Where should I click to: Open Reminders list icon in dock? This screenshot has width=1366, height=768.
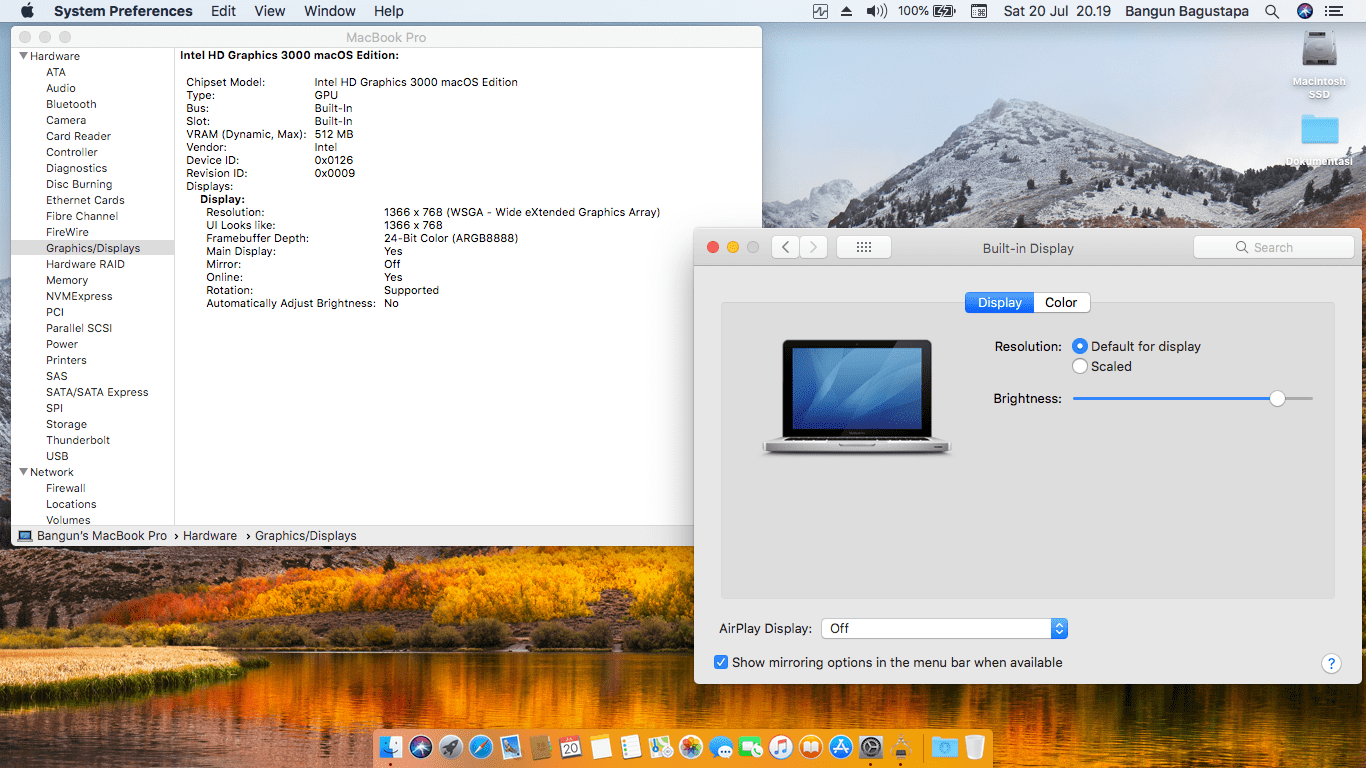[631, 746]
